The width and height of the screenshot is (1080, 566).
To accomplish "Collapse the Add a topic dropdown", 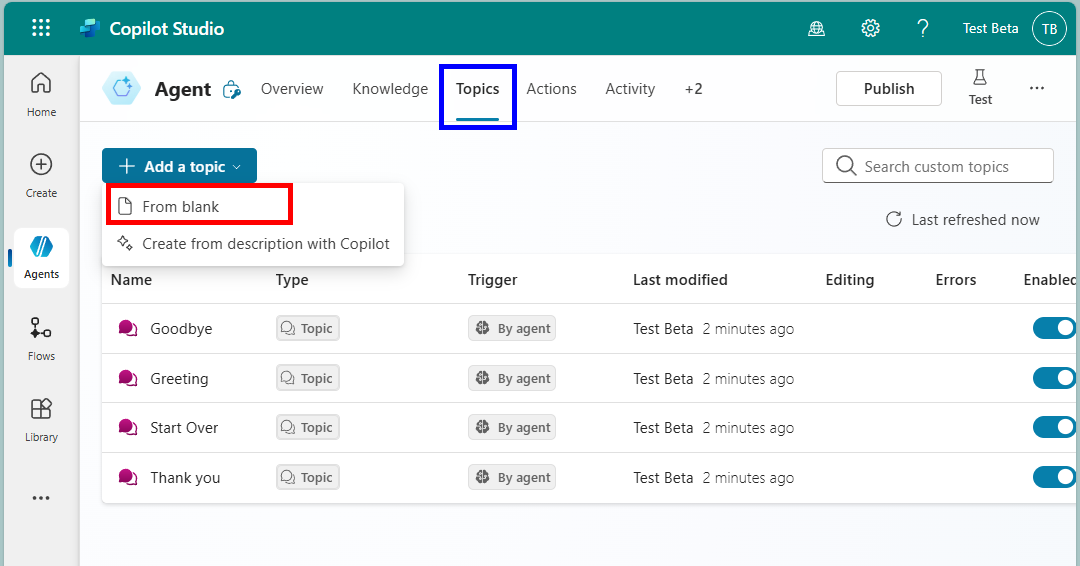I will pos(179,166).
